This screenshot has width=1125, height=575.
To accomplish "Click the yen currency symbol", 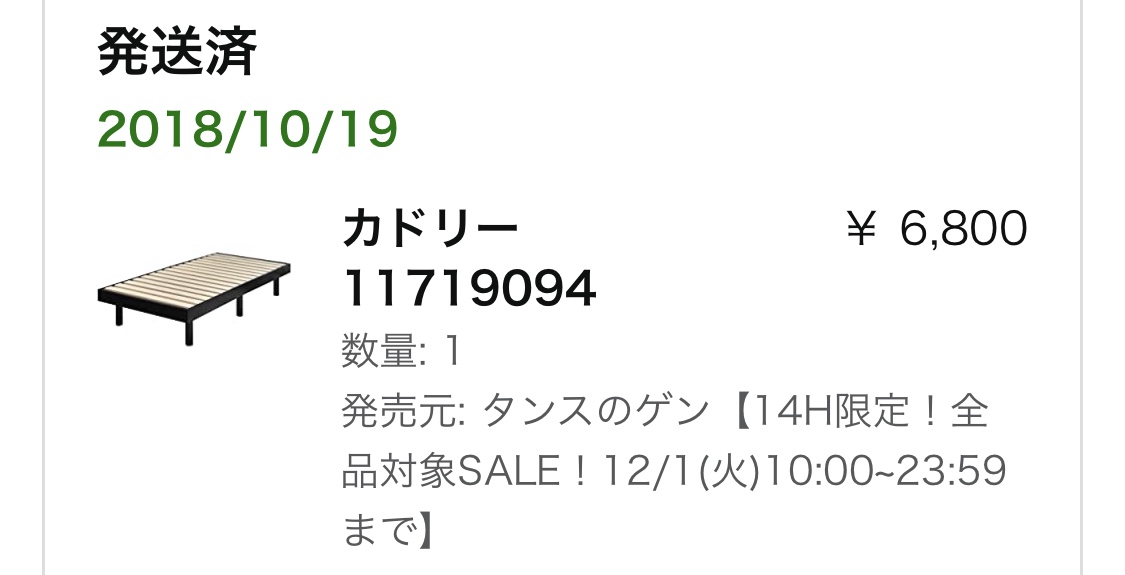I will 862,230.
